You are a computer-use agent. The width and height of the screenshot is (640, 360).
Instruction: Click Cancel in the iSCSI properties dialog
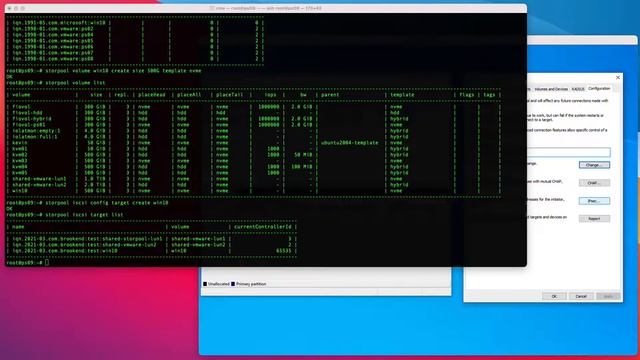[581, 296]
